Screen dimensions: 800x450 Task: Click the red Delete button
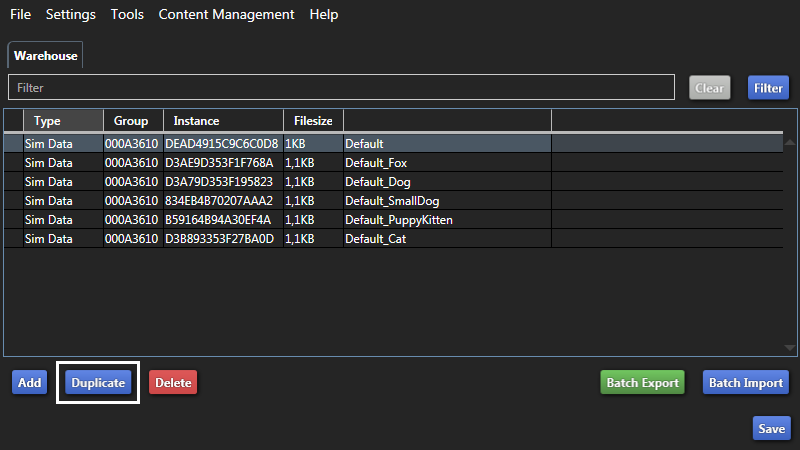173,383
